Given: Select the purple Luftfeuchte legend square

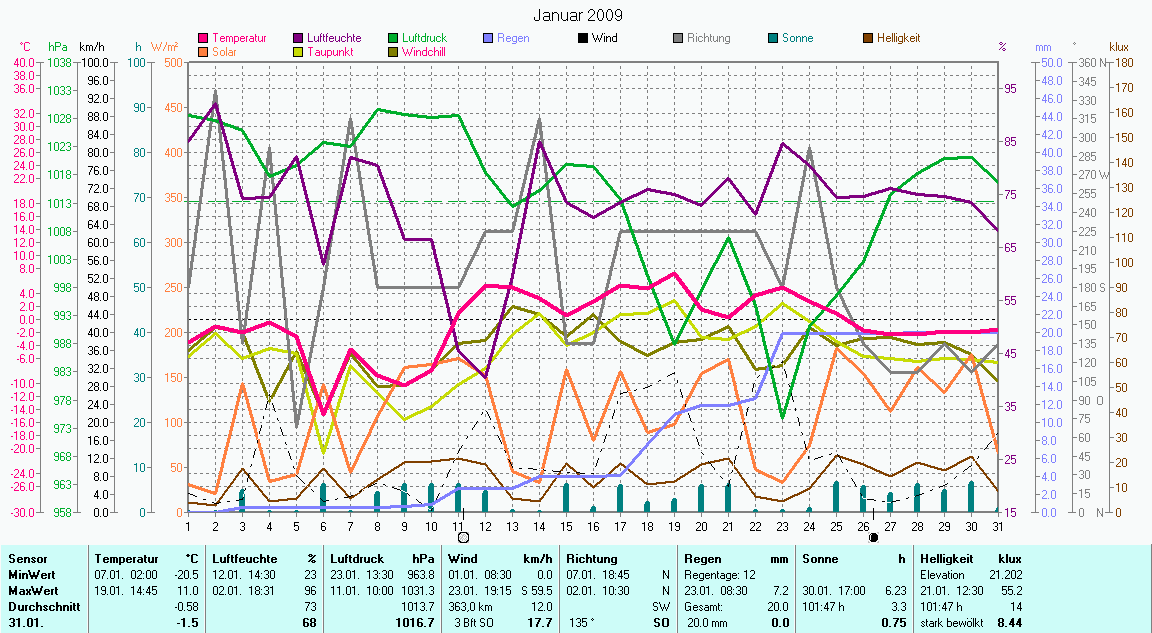Looking at the screenshot, I should (x=299, y=39).
